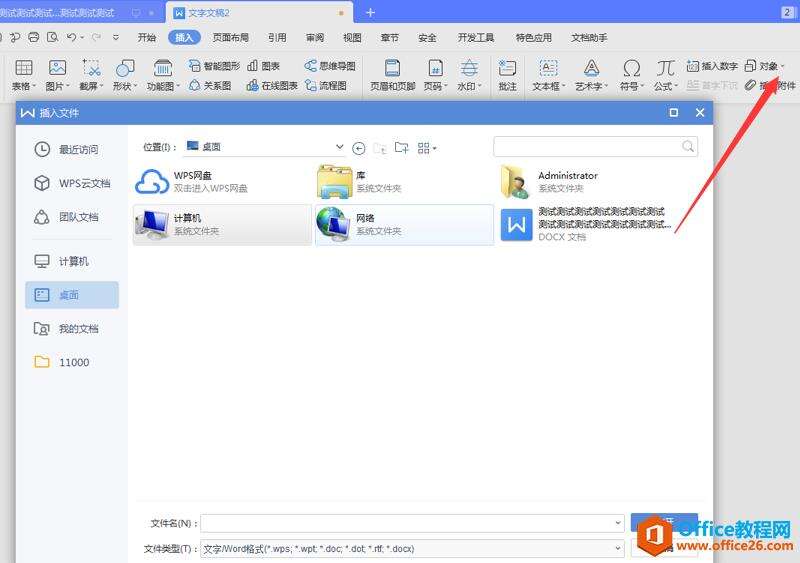The height and width of the screenshot is (563, 800).
Task: Create new folder with toolbar icon
Action: click(401, 147)
